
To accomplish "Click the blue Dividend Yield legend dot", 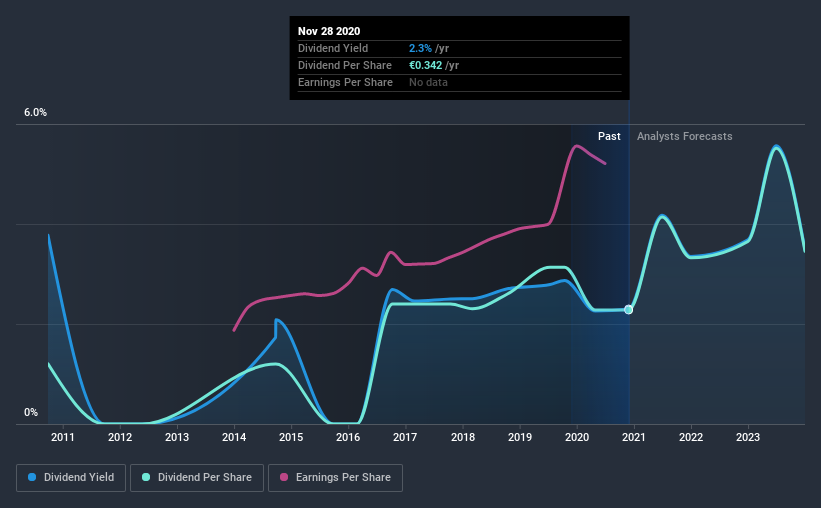I will [x=32, y=477].
